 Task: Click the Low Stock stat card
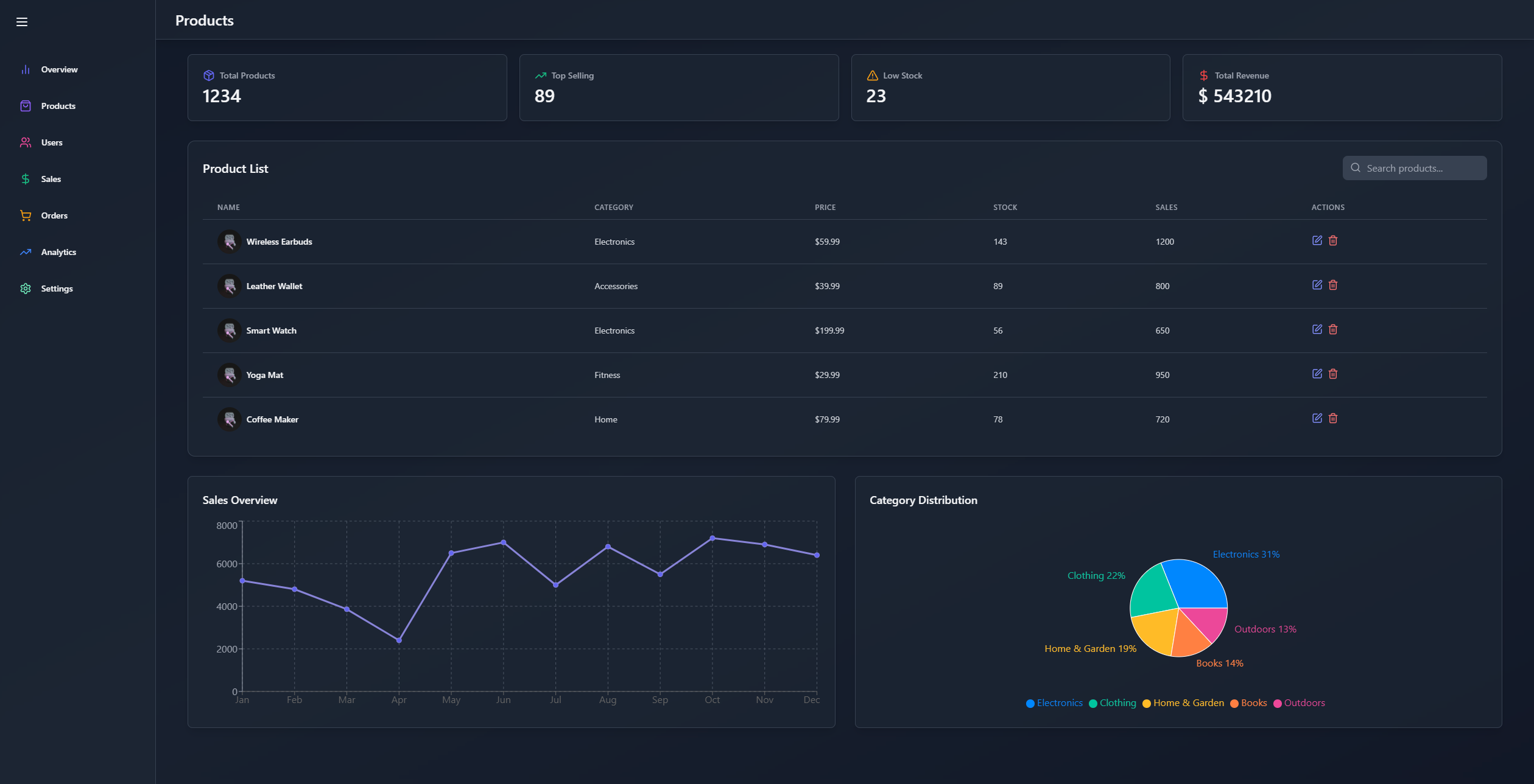click(1010, 87)
